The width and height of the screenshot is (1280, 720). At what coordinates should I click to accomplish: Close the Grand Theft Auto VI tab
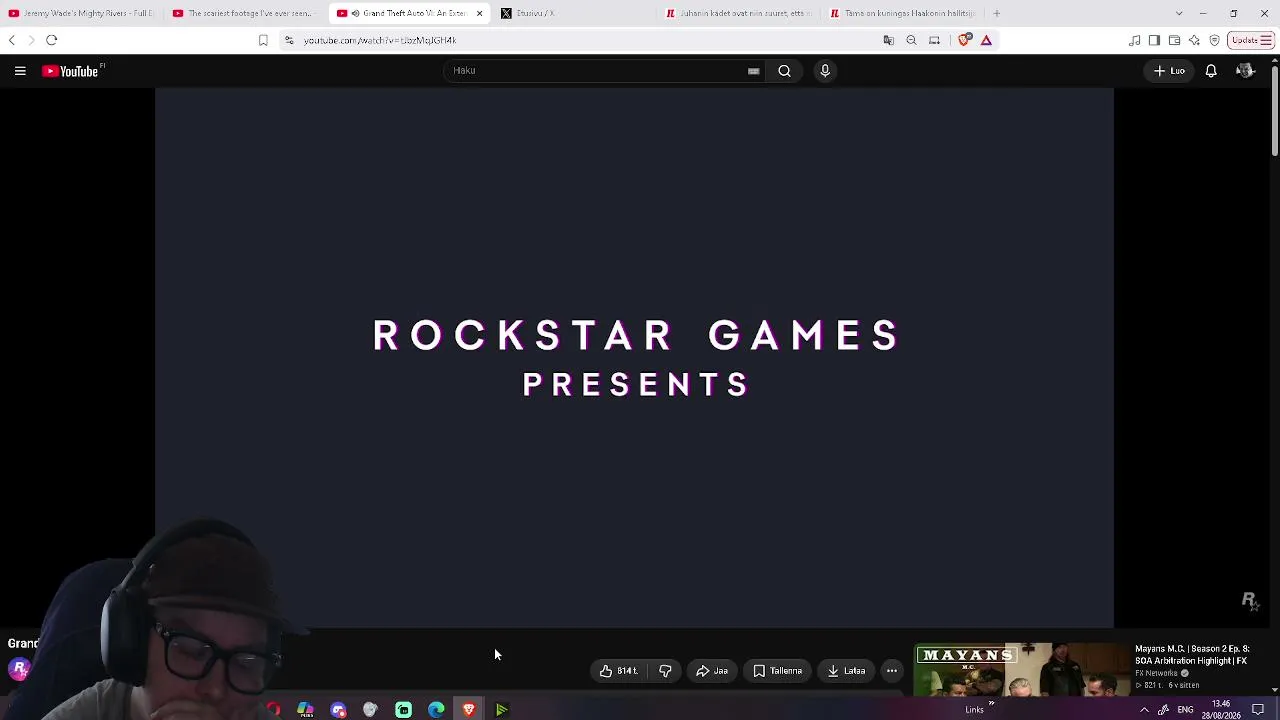[x=480, y=14]
